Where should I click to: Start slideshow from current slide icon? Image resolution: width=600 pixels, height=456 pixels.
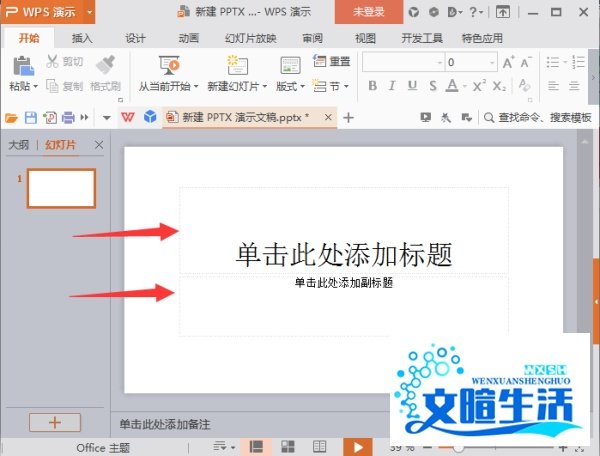click(x=169, y=65)
